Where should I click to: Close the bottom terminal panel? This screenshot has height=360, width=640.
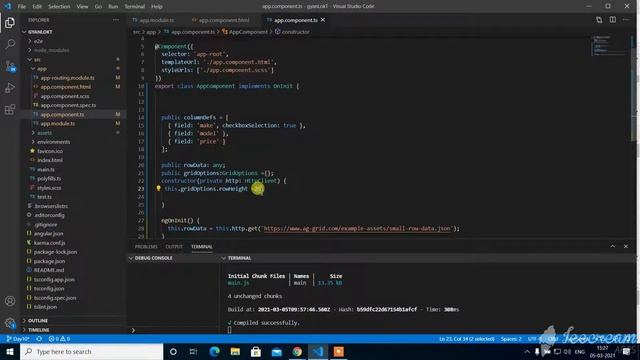click(x=626, y=247)
